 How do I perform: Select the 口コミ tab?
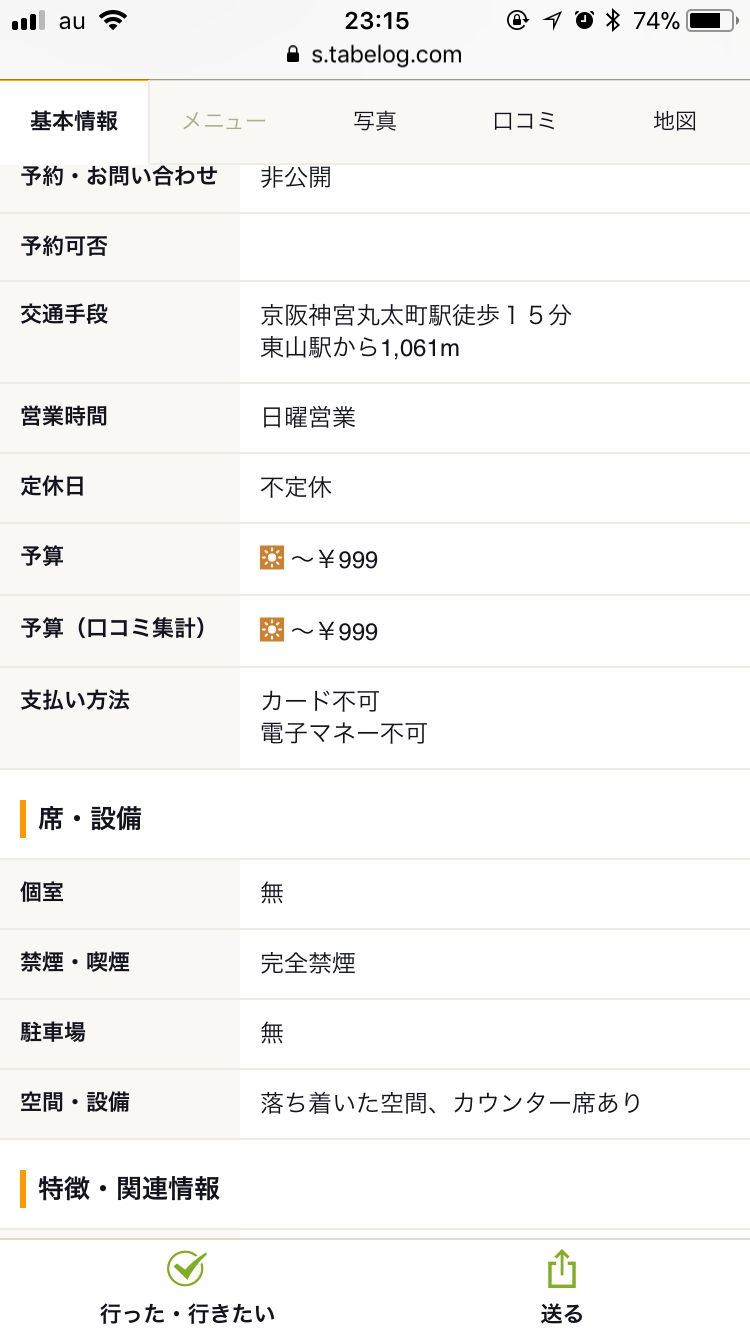(x=525, y=122)
